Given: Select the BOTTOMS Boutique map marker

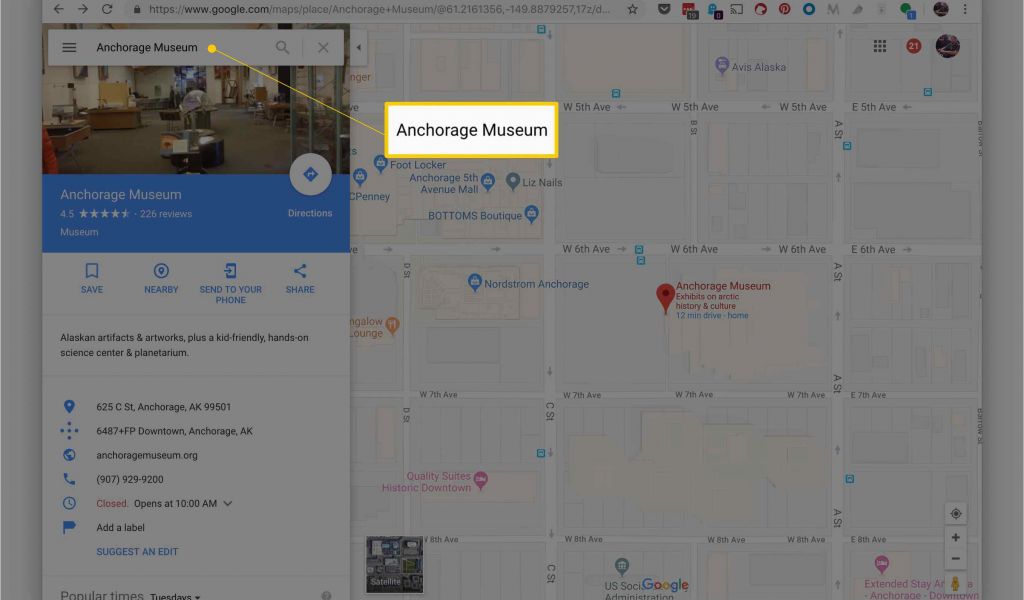Looking at the screenshot, I should 532,213.
